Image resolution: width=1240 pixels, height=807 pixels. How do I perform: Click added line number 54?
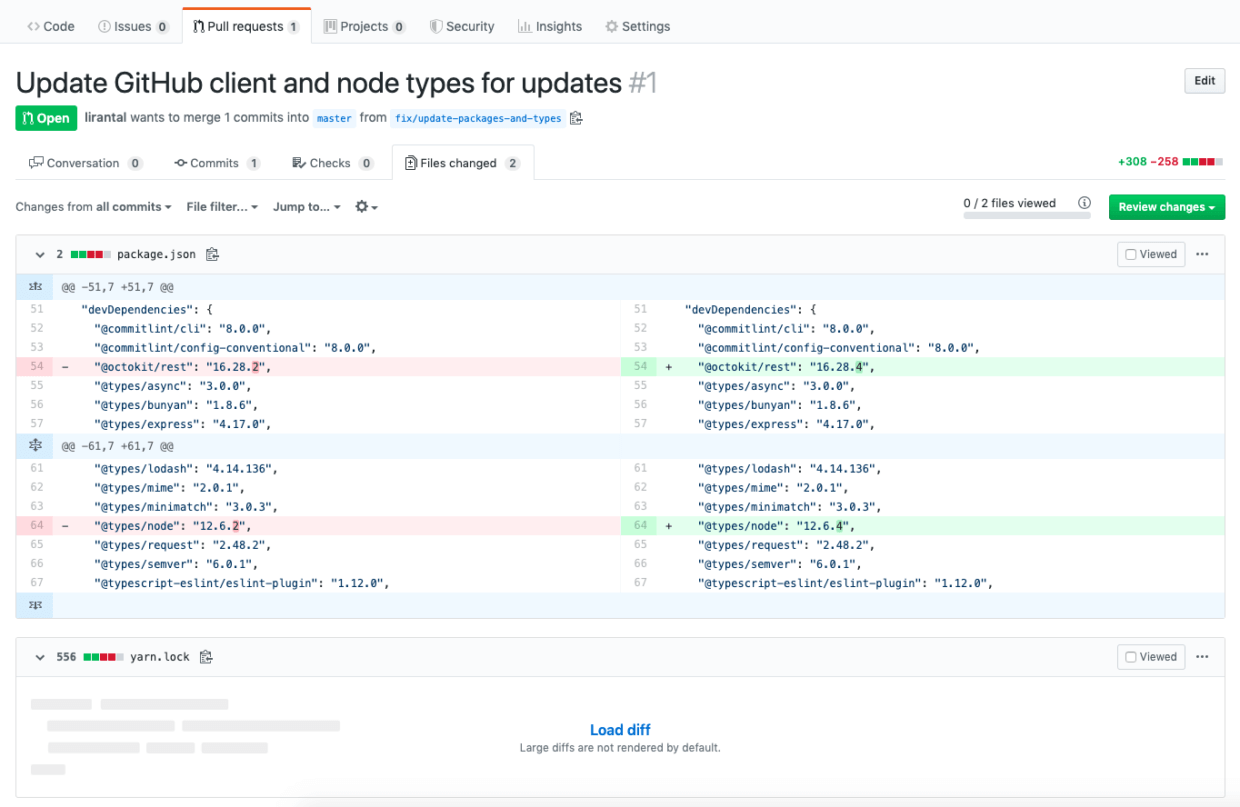click(x=640, y=367)
